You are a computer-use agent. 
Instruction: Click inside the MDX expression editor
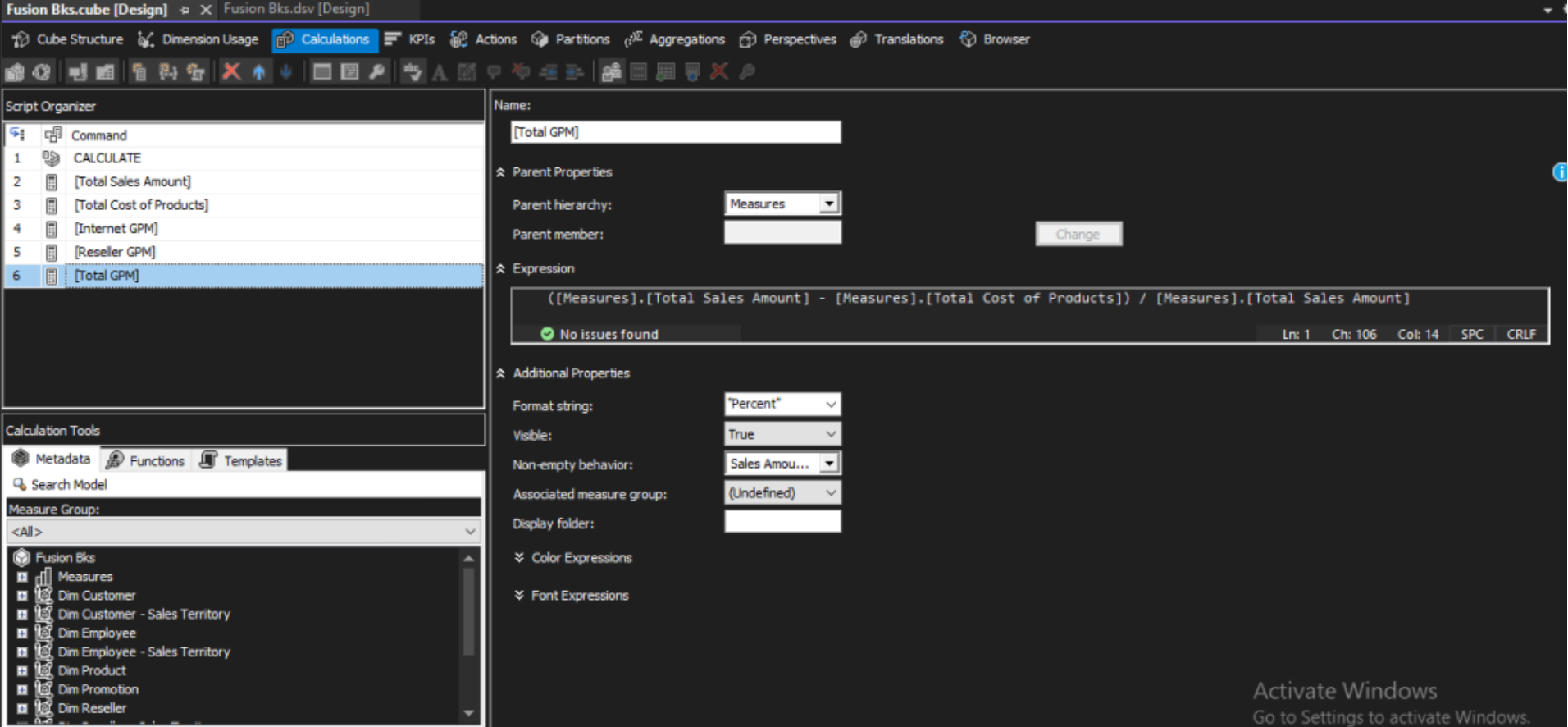[1030, 306]
